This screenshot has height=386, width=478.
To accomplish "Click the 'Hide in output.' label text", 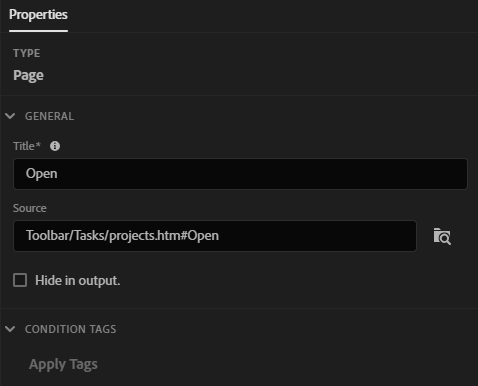I will (78, 280).
